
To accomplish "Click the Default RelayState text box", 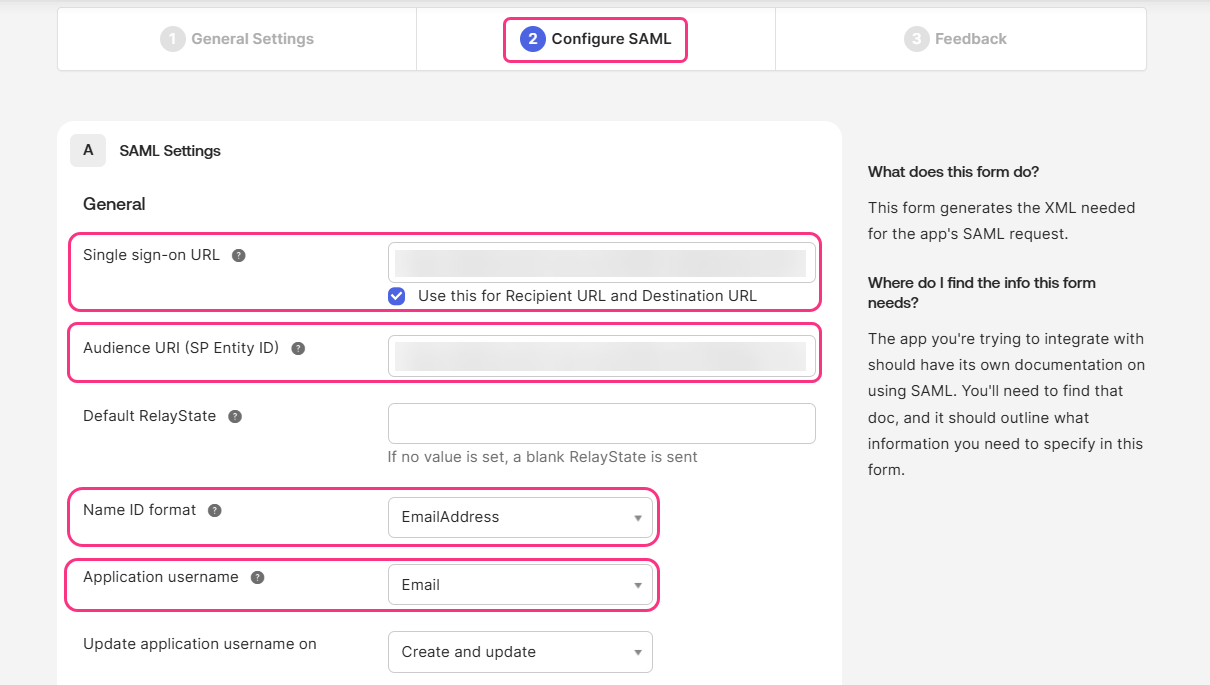I will 602,423.
